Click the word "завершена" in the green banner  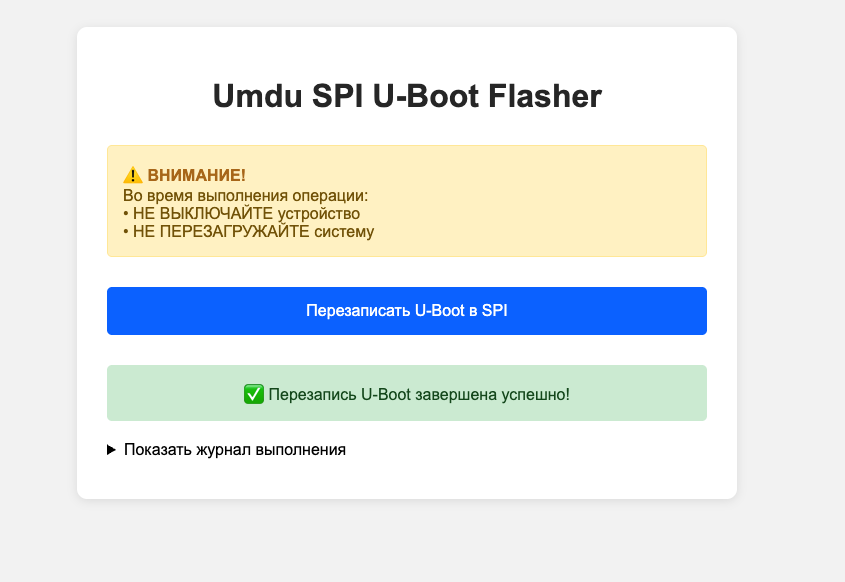465,394
